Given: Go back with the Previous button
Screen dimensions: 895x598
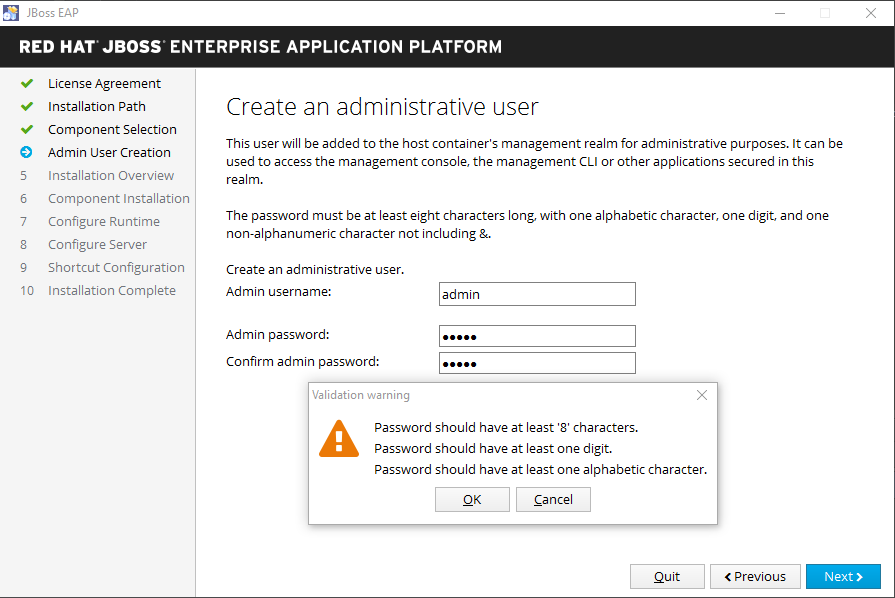Looking at the screenshot, I should (755, 577).
